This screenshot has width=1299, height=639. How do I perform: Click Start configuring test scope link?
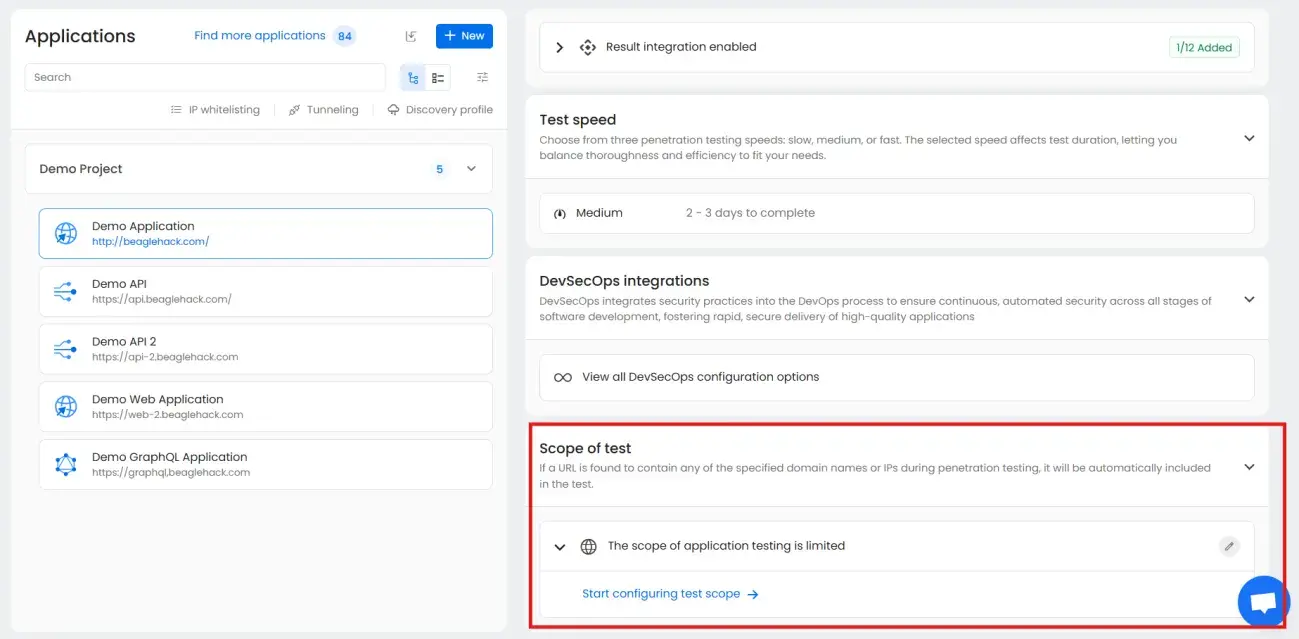click(x=670, y=594)
